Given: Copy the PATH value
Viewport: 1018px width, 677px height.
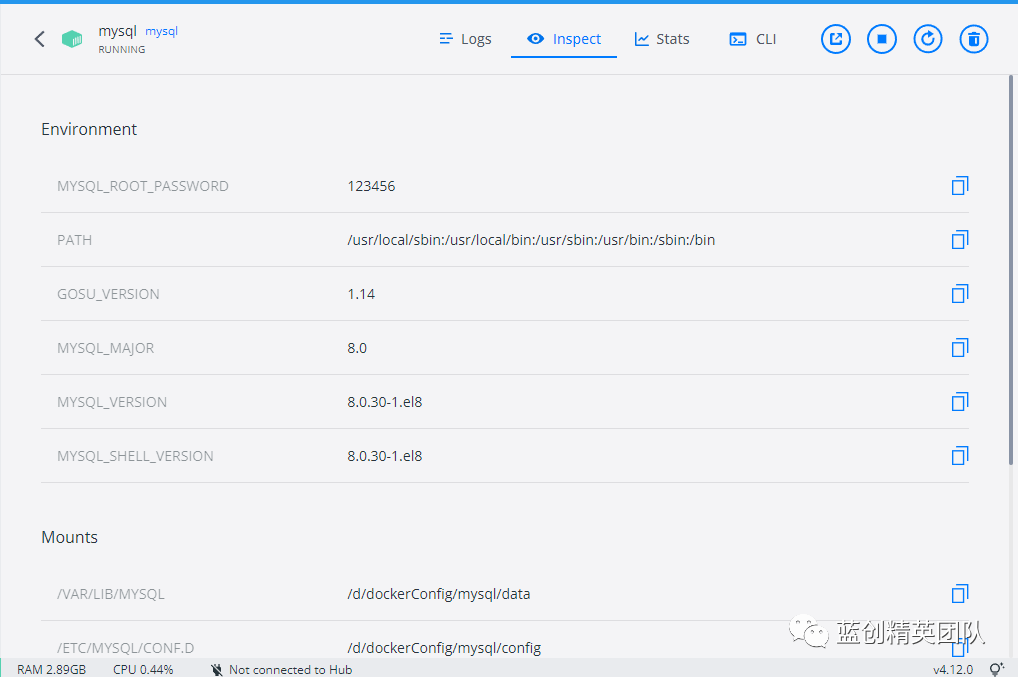Looking at the screenshot, I should point(960,240).
